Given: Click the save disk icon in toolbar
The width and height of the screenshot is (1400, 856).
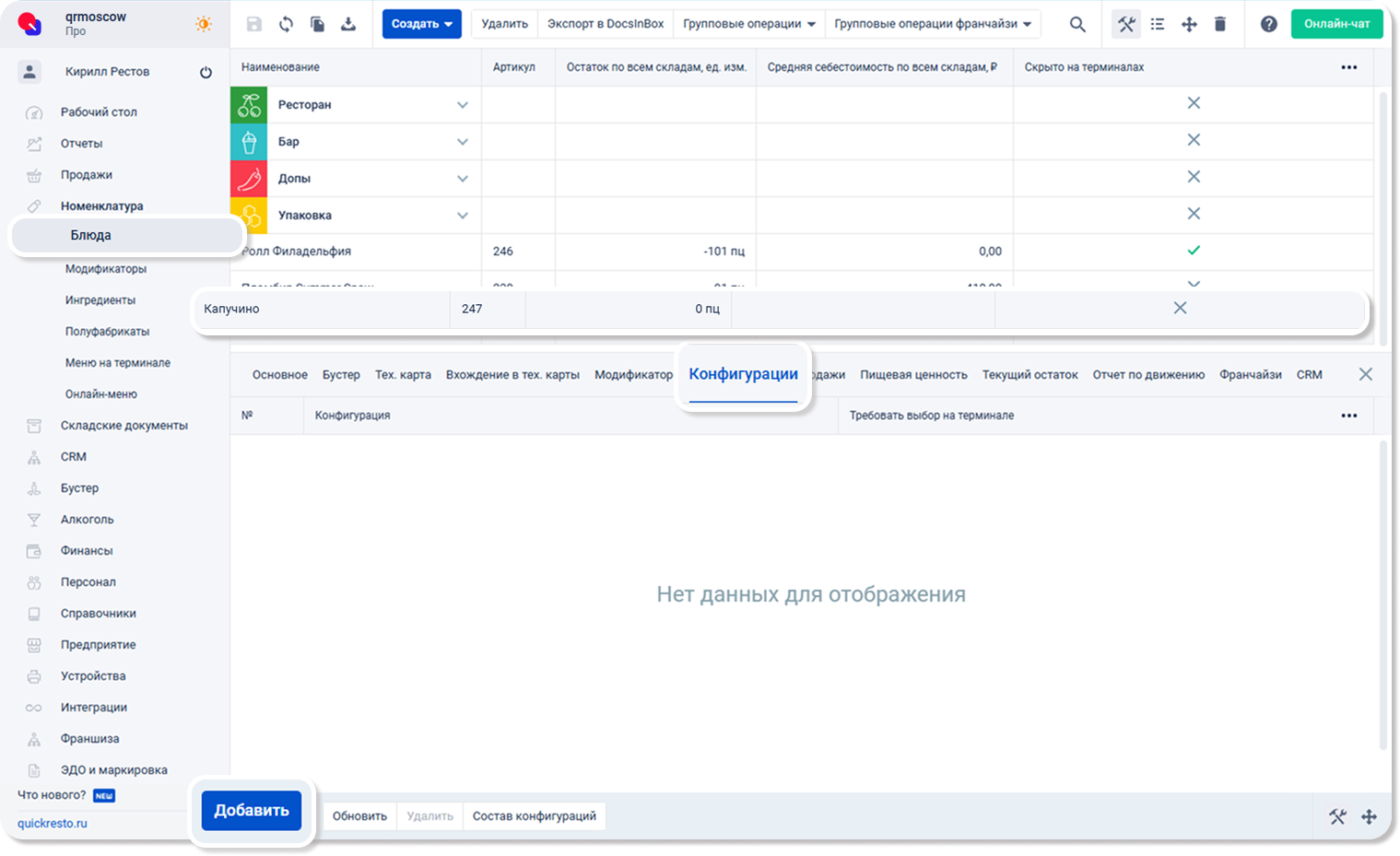Looking at the screenshot, I should [x=254, y=24].
